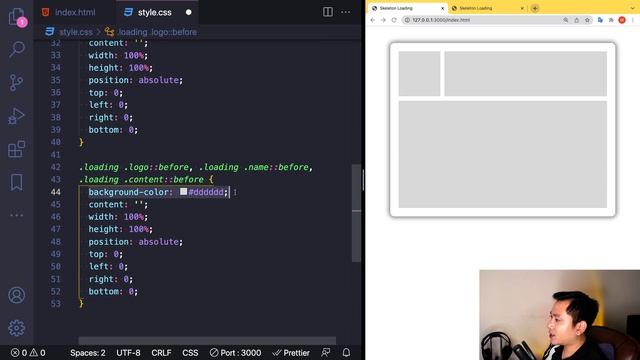Click the large content skeleton block
Screen dimensions: 640x360
(503, 154)
